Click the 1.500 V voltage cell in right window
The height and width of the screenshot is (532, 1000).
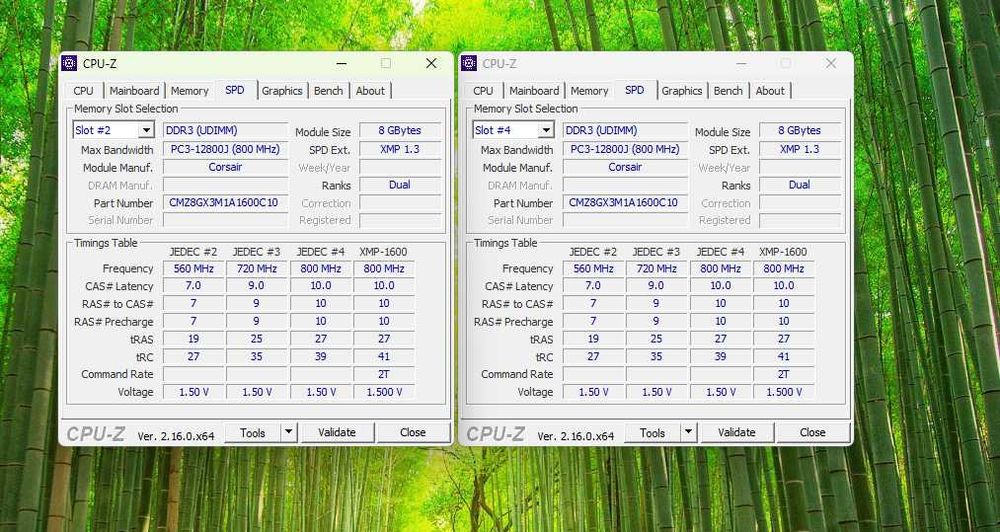pos(784,392)
